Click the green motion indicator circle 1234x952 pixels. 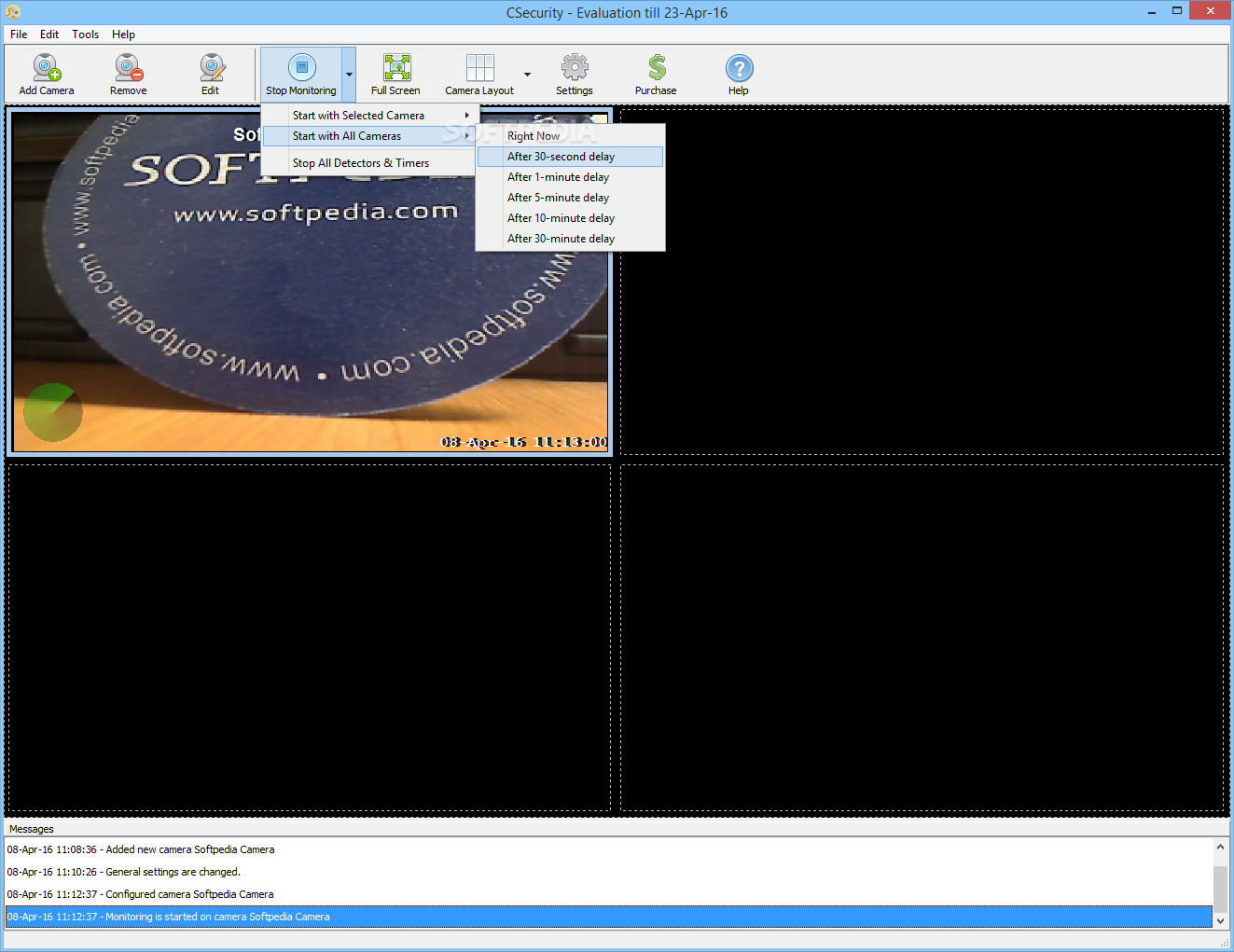coord(53,412)
